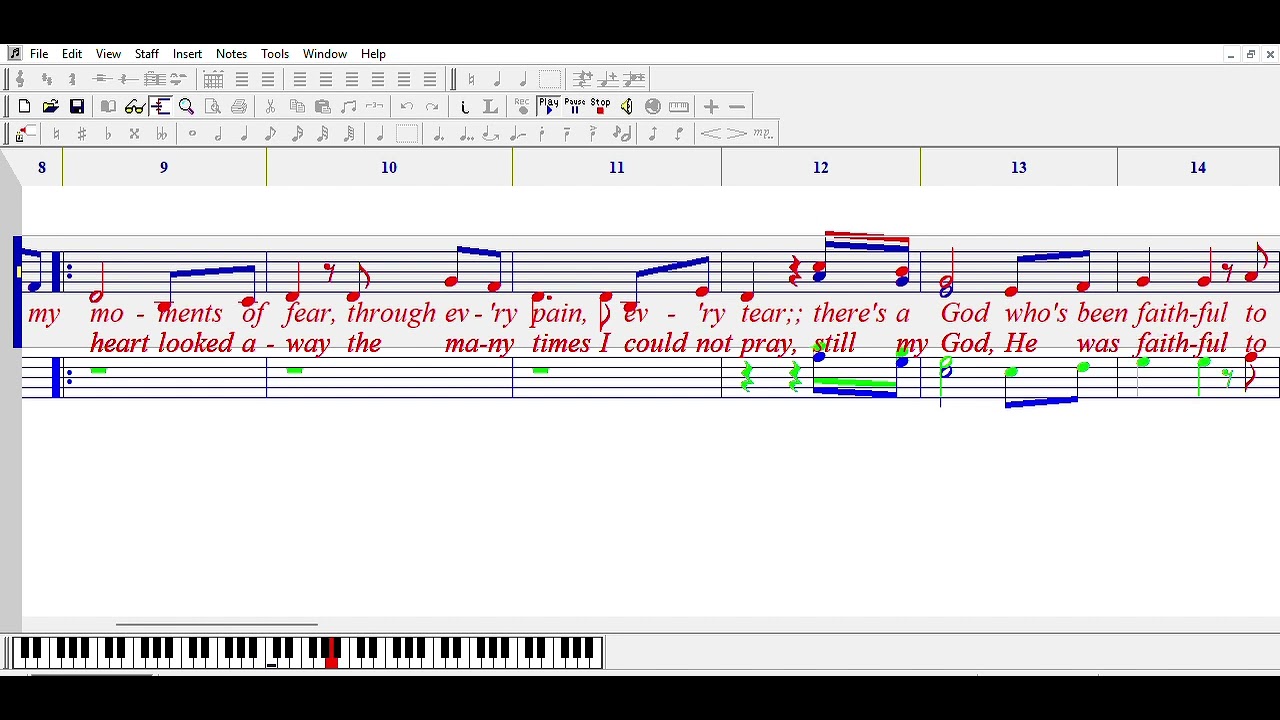1280x720 pixels.
Task: Select the double sharp accidental tool
Action: point(134,134)
